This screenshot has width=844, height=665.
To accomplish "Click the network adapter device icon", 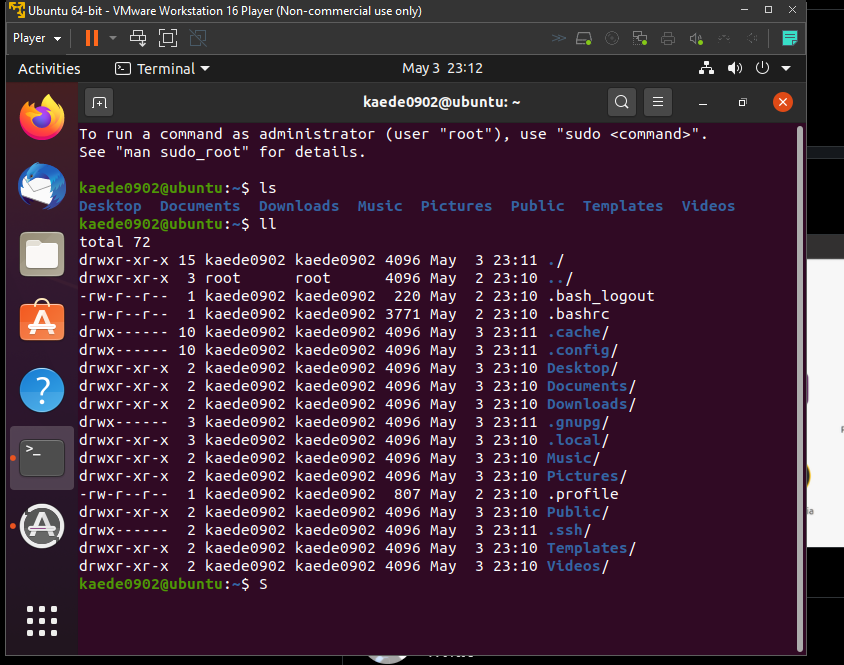I will (640, 37).
